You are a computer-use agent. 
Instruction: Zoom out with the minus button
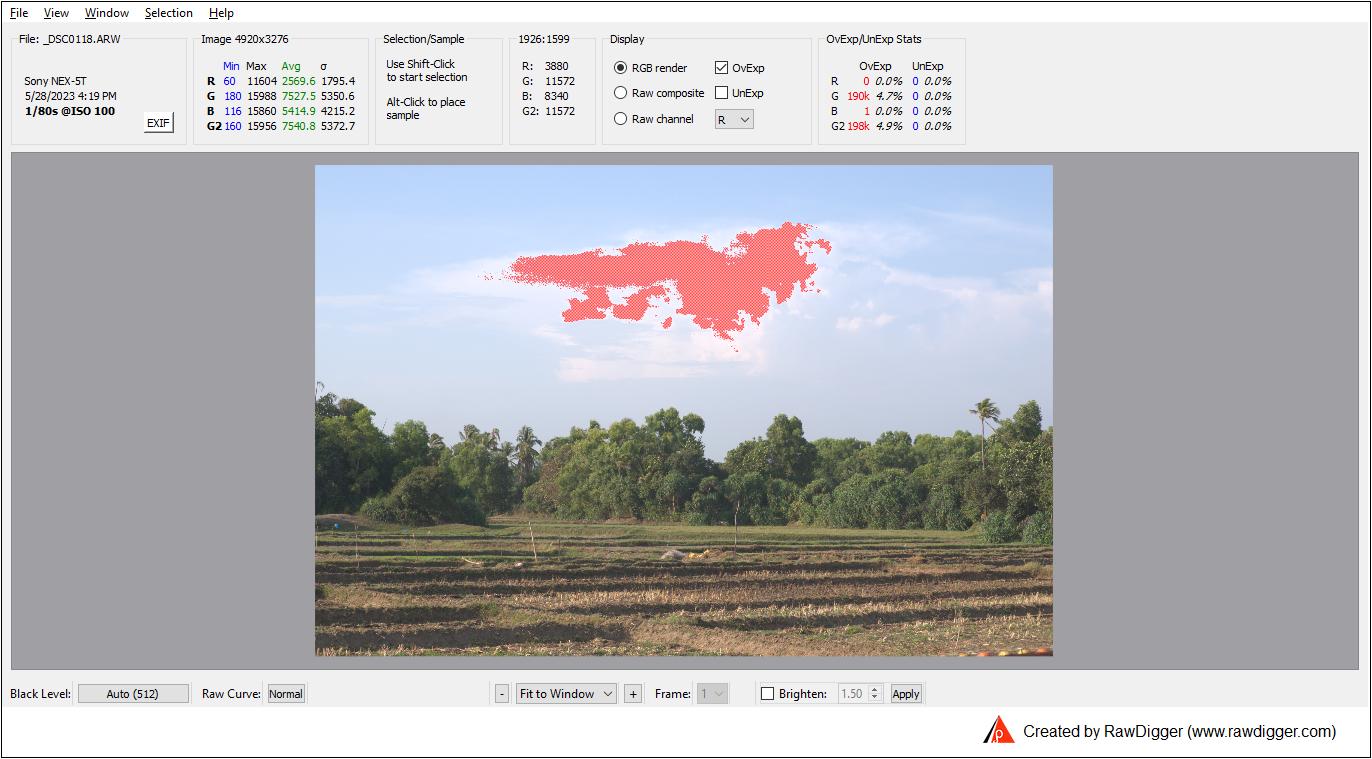pyautogui.click(x=502, y=694)
